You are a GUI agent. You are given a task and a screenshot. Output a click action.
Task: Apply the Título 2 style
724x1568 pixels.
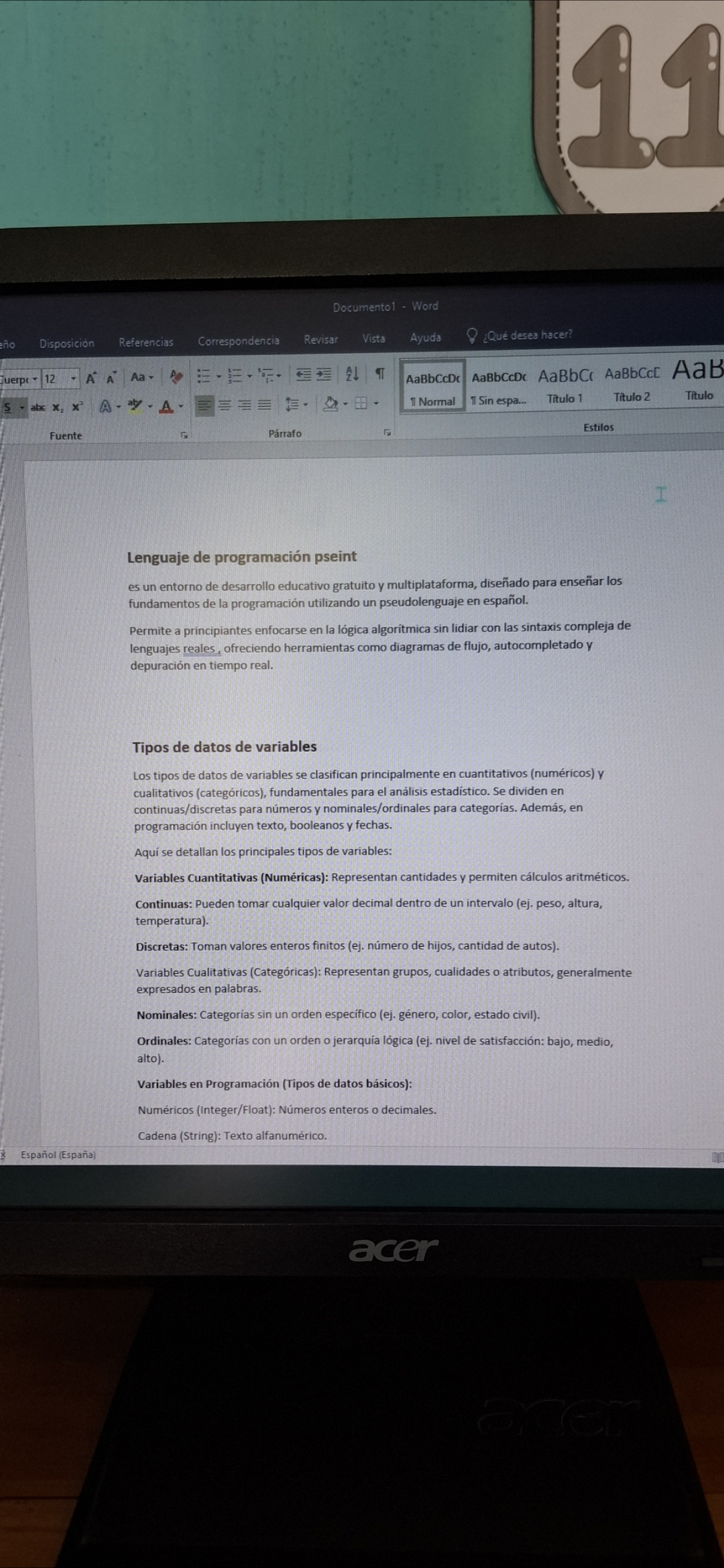631,384
